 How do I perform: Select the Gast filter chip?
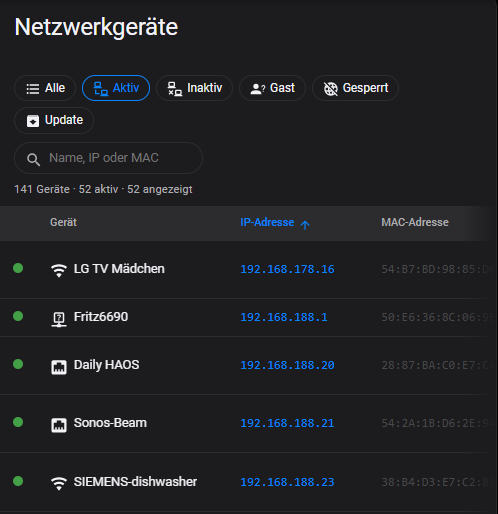(x=272, y=88)
